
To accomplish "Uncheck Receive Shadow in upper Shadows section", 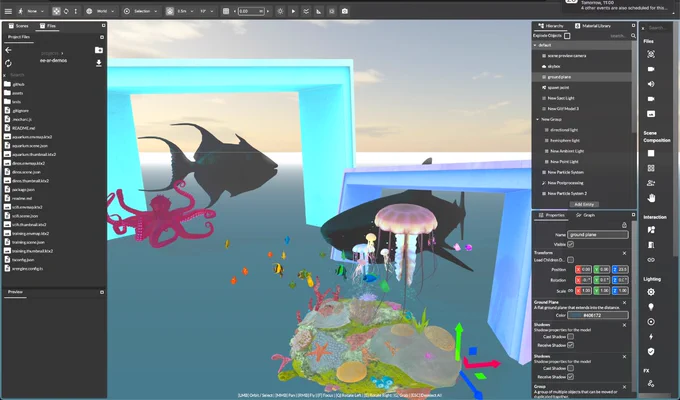I will tap(570, 345).
